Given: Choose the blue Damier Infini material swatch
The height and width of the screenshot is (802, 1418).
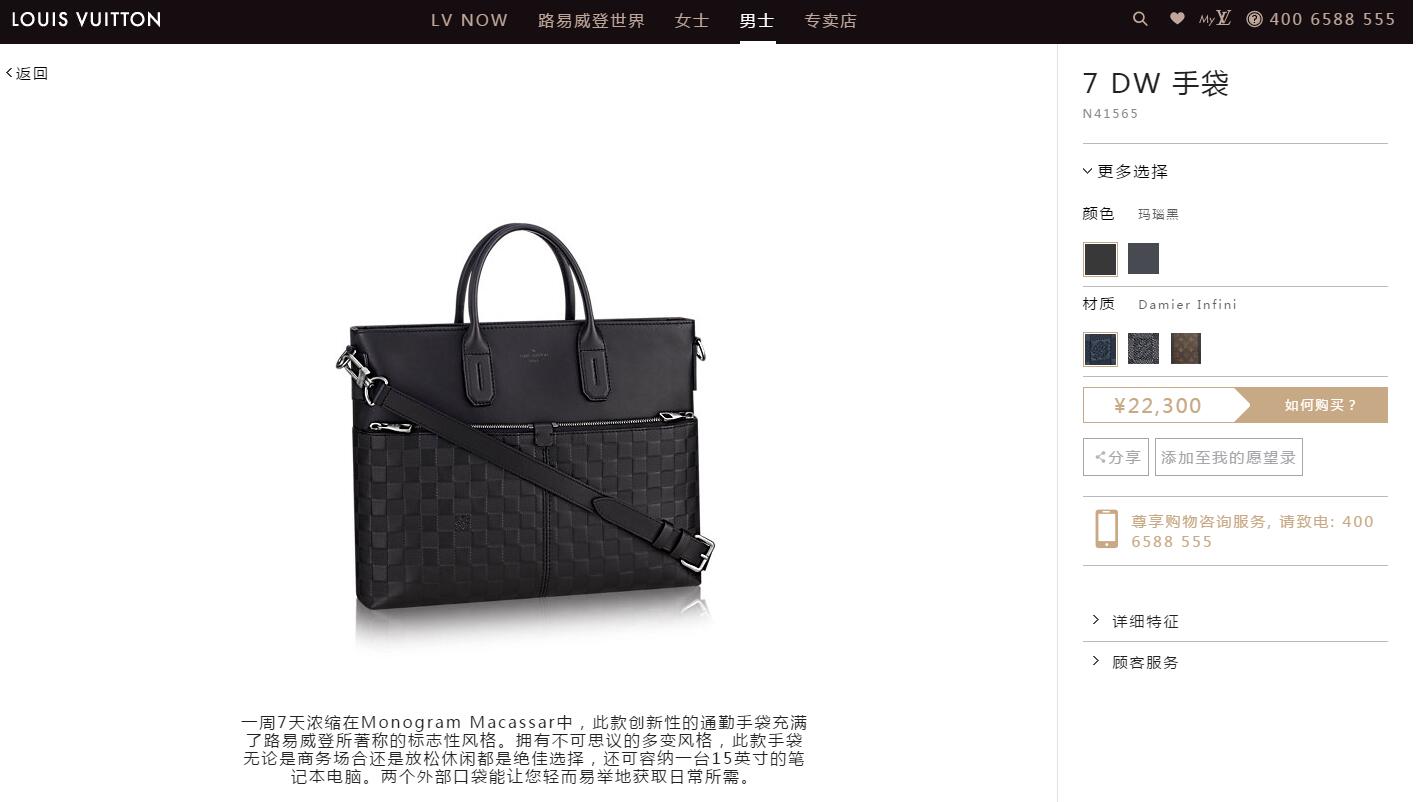Looking at the screenshot, I should 1100,349.
